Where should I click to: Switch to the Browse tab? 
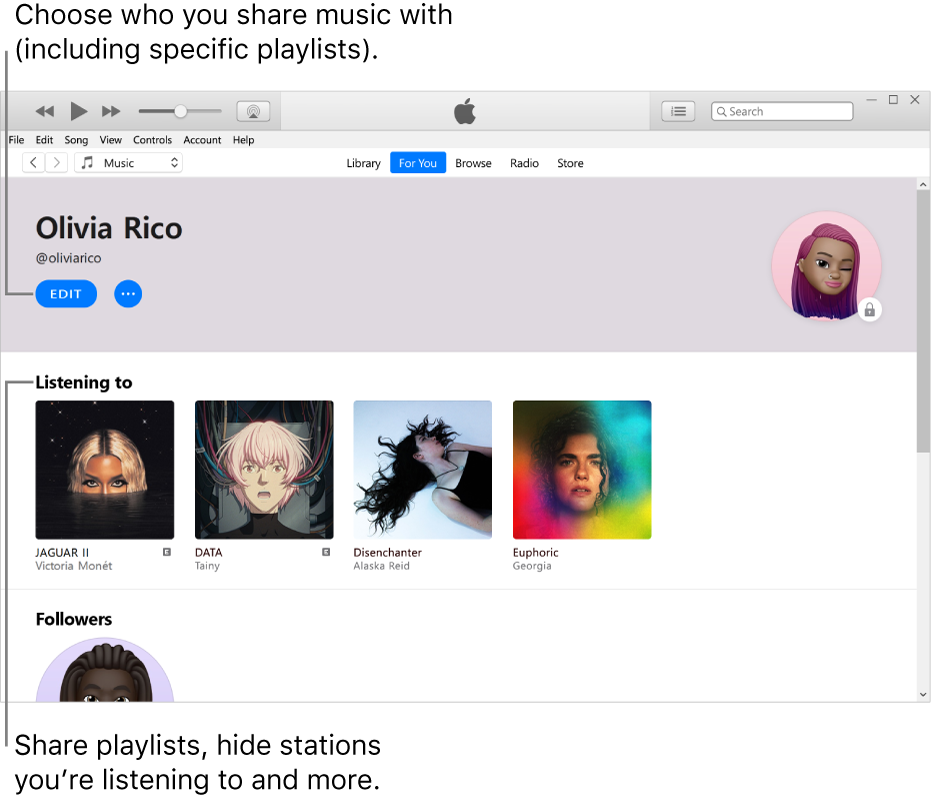click(x=472, y=162)
